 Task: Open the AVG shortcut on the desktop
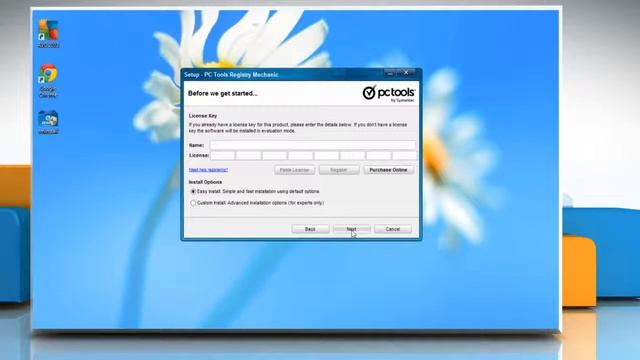[x=48, y=33]
